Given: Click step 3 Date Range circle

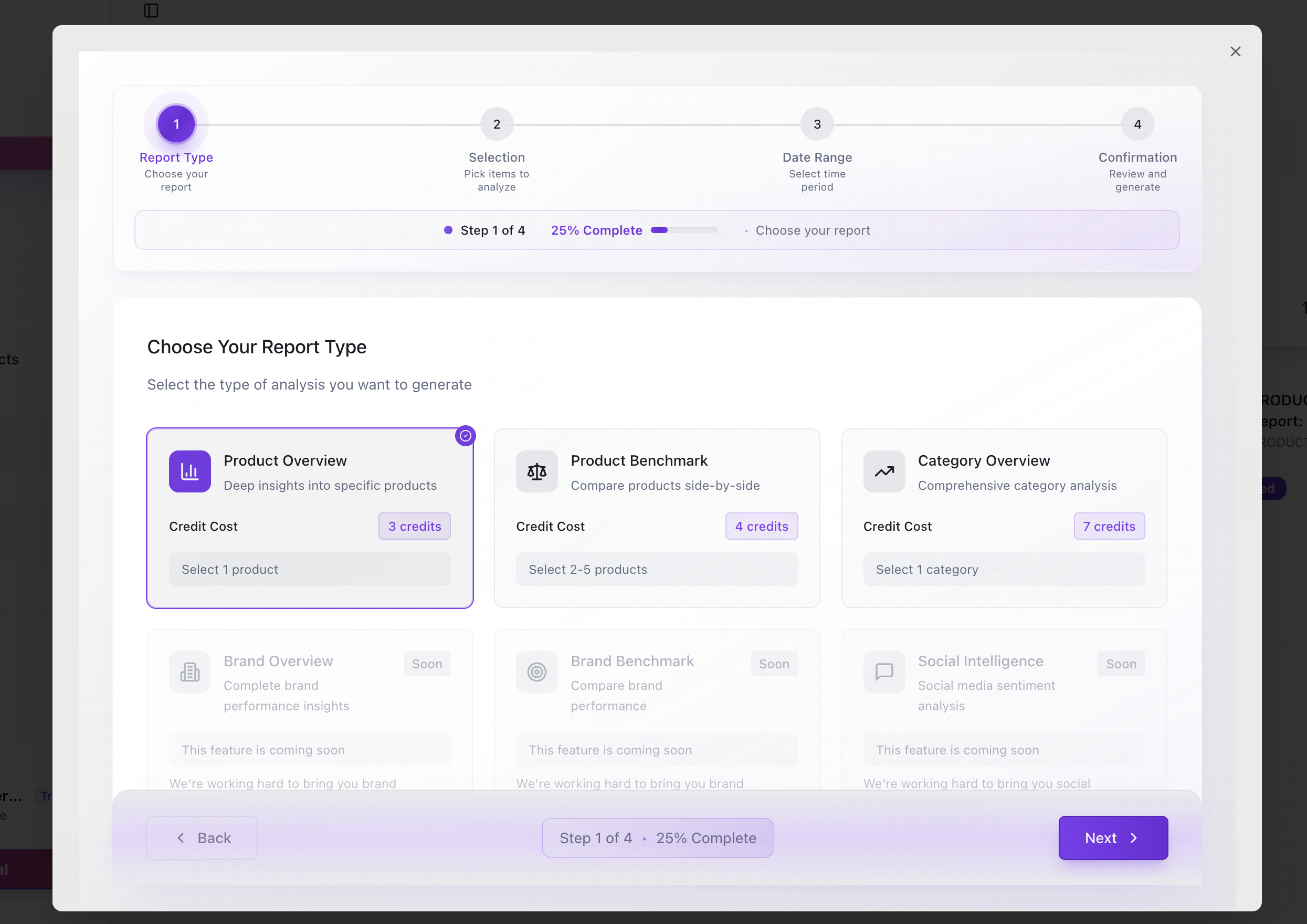Looking at the screenshot, I should coord(817,124).
